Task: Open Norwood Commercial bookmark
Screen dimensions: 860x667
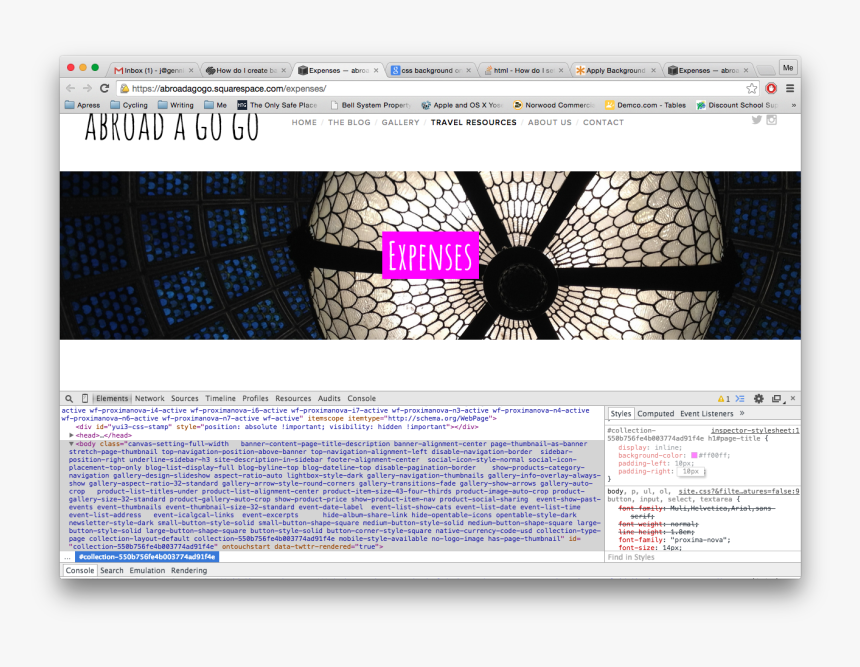Action: click(553, 105)
